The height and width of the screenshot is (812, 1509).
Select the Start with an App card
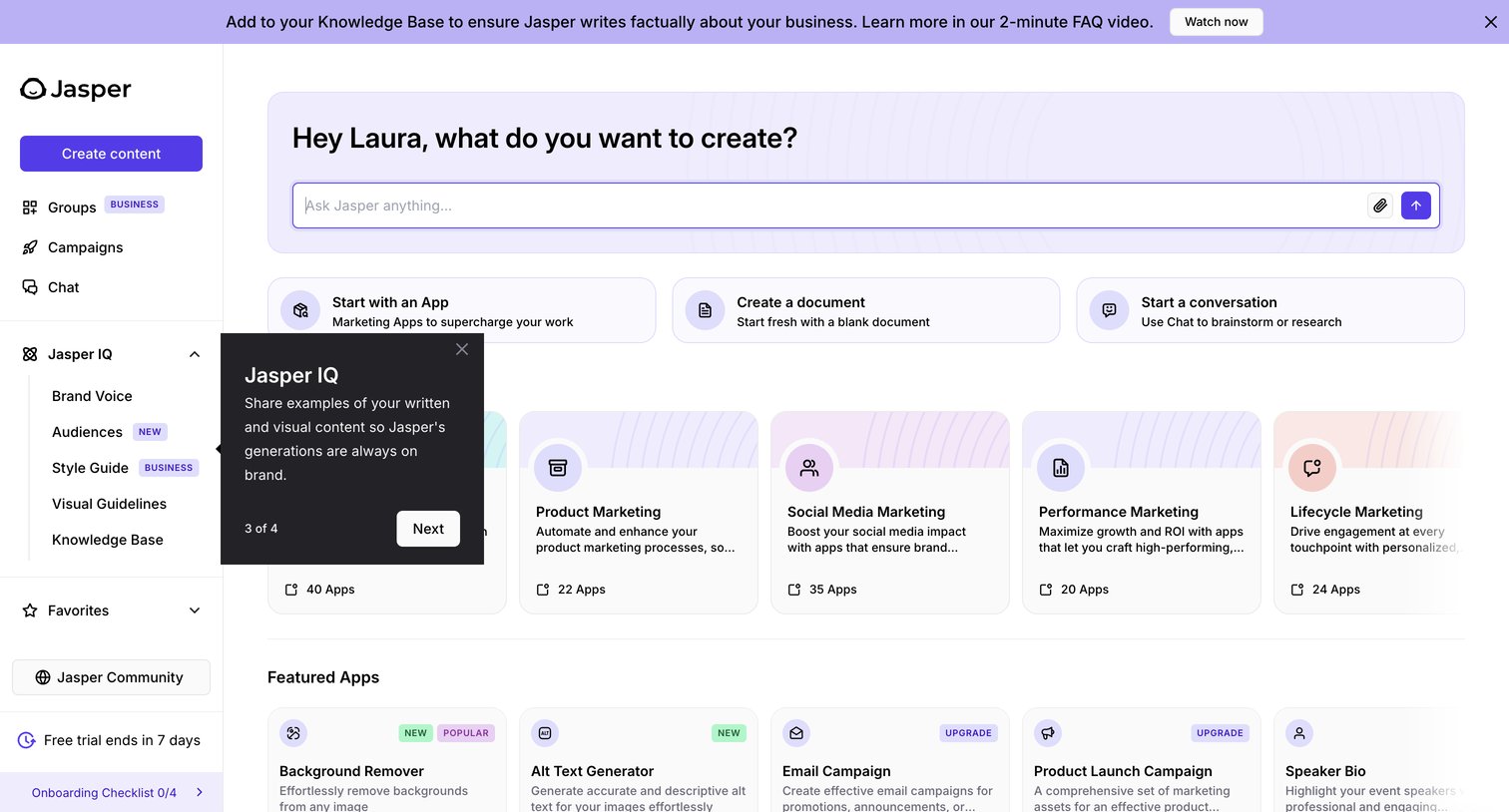tap(461, 310)
